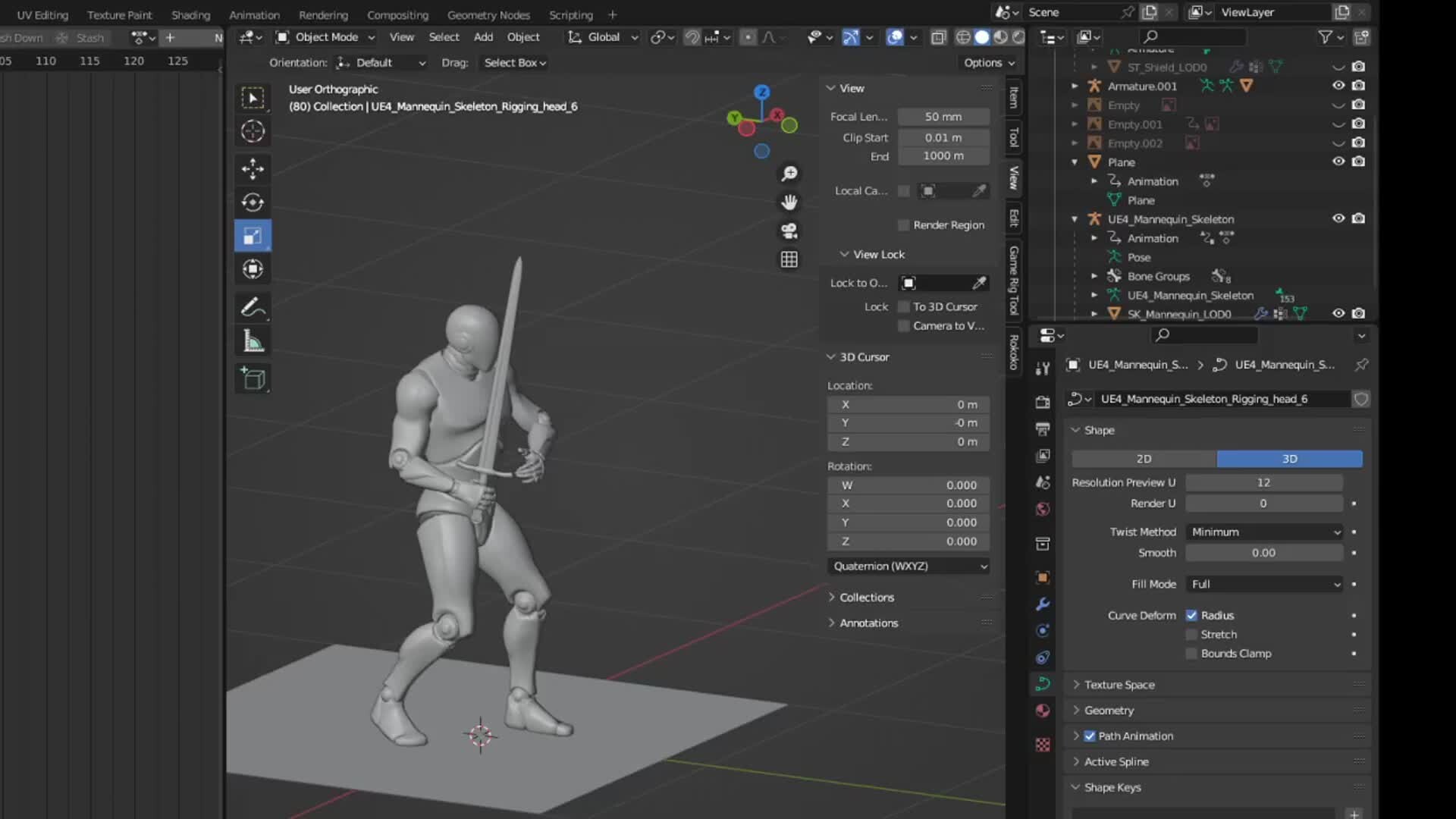Image resolution: width=1456 pixels, height=819 pixels.
Task: Select the Move tool in toolbar
Action: tap(253, 168)
